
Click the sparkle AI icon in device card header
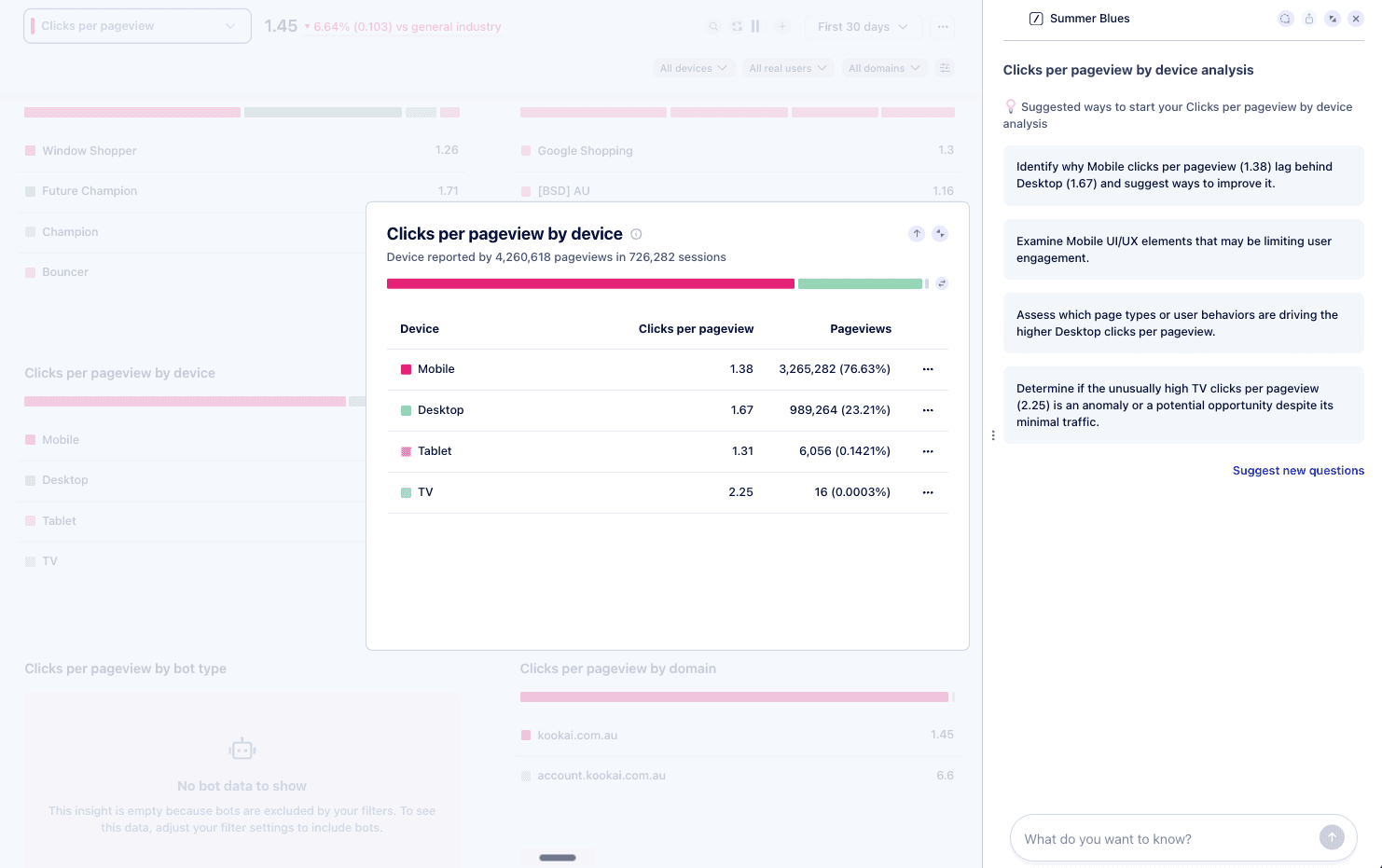[x=940, y=234]
